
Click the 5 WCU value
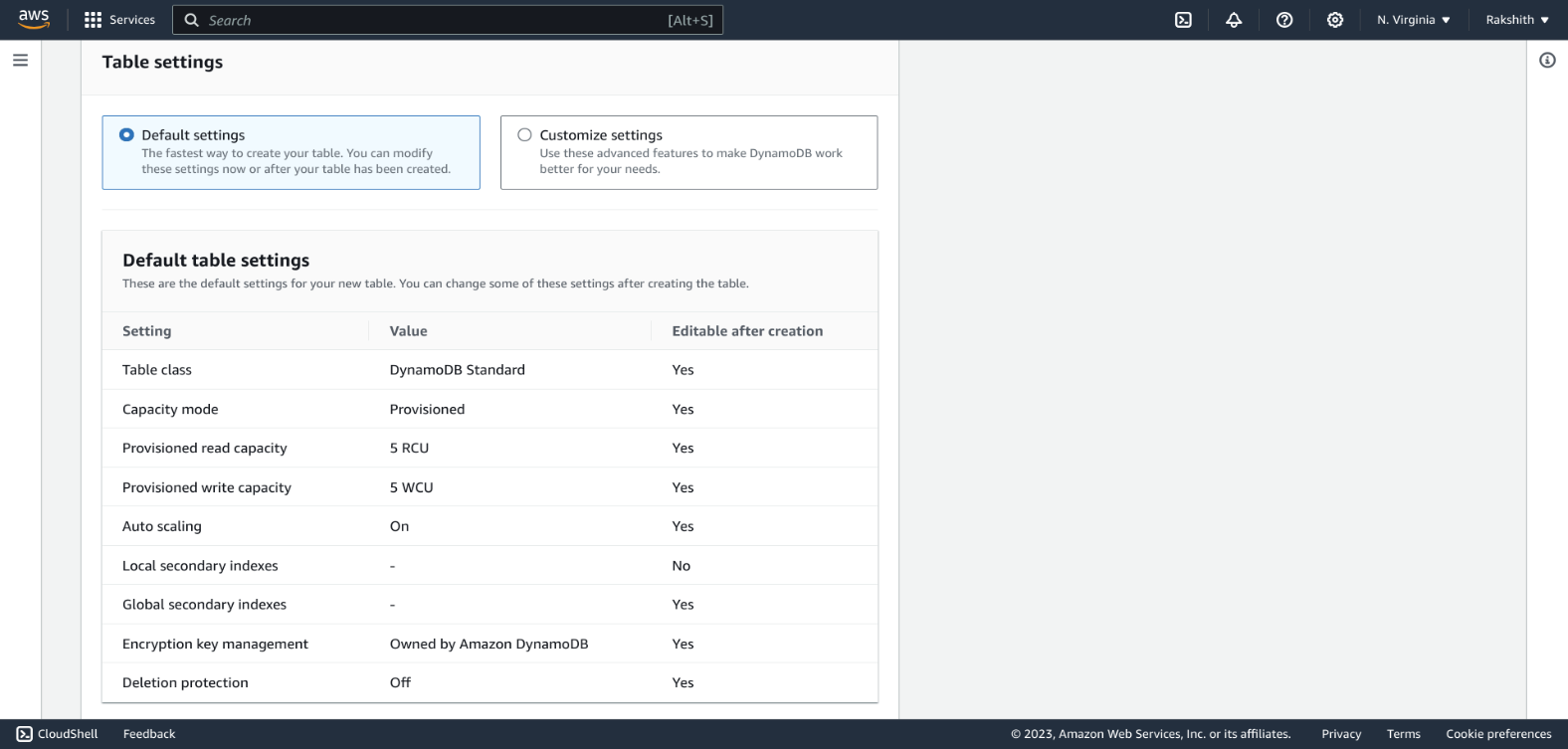[x=411, y=487]
